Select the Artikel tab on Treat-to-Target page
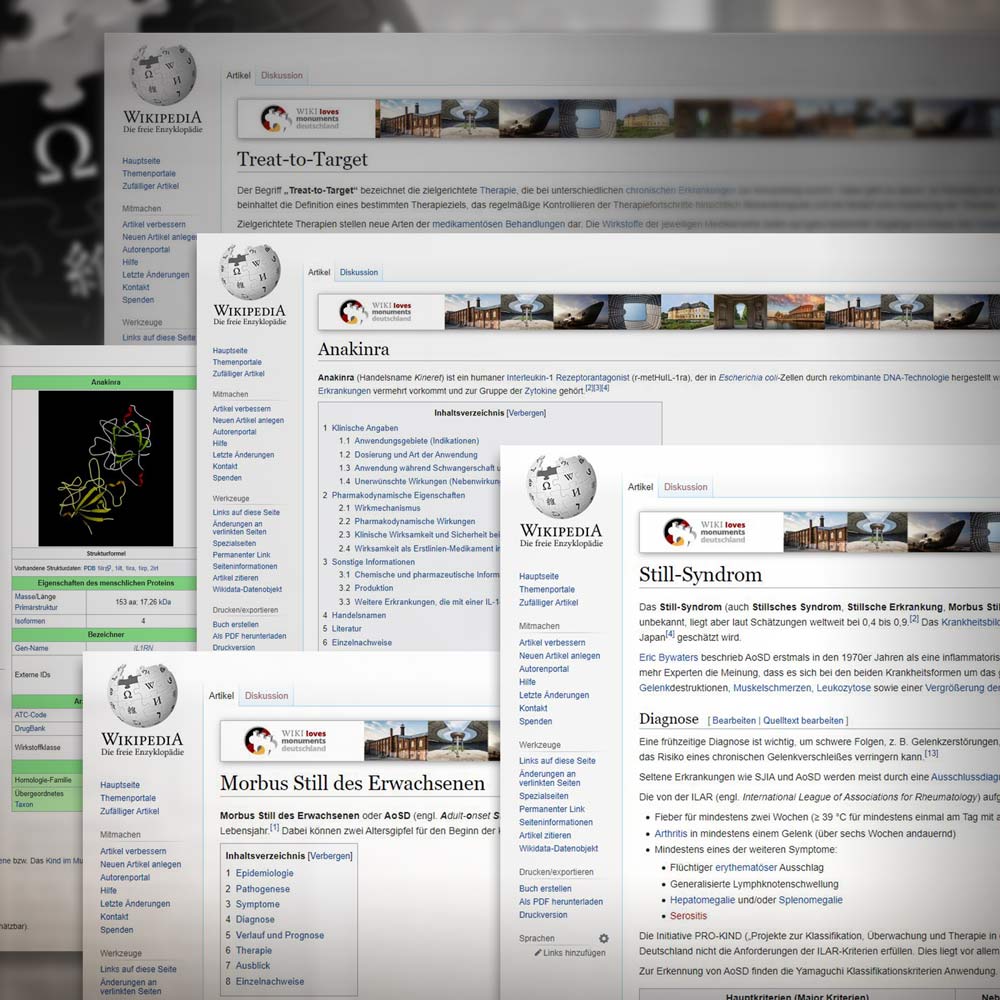This screenshot has width=1000, height=1000. [x=238, y=76]
